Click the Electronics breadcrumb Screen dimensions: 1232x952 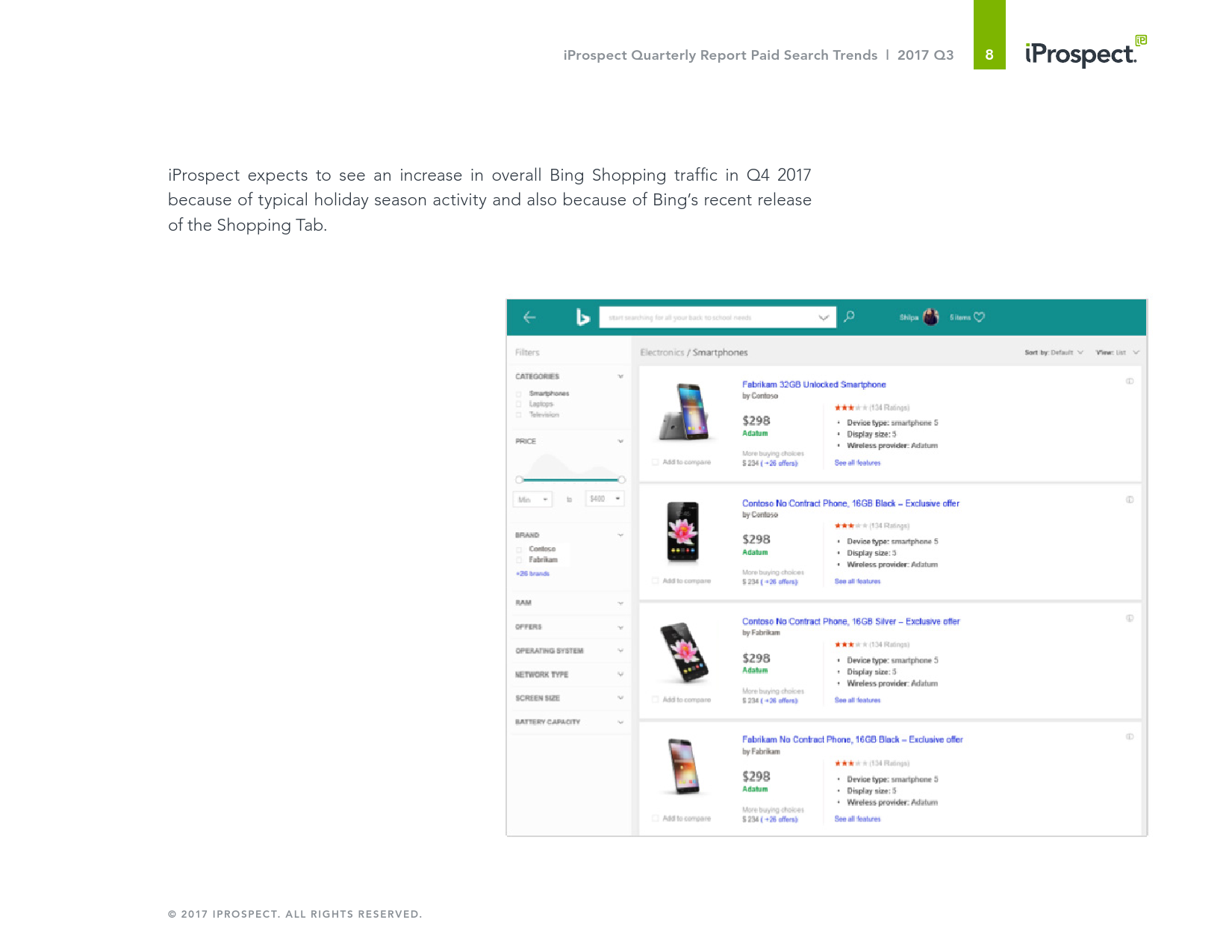662,352
